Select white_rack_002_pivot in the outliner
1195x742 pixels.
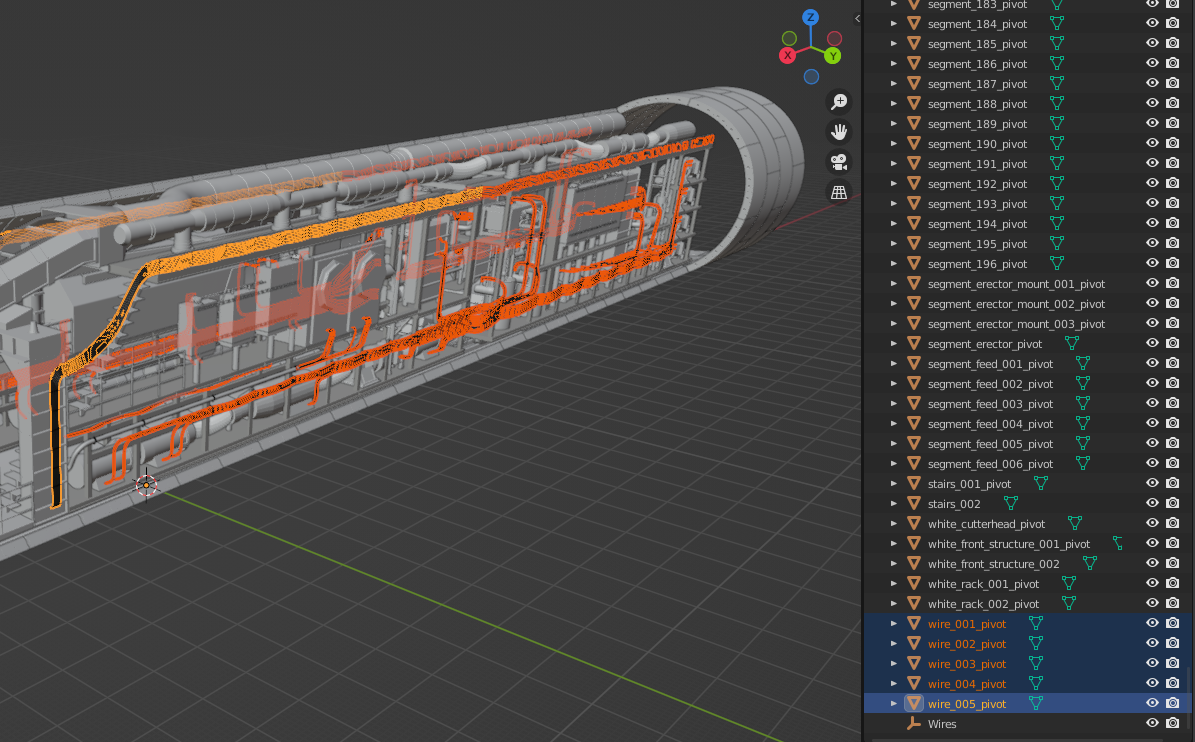(983, 603)
